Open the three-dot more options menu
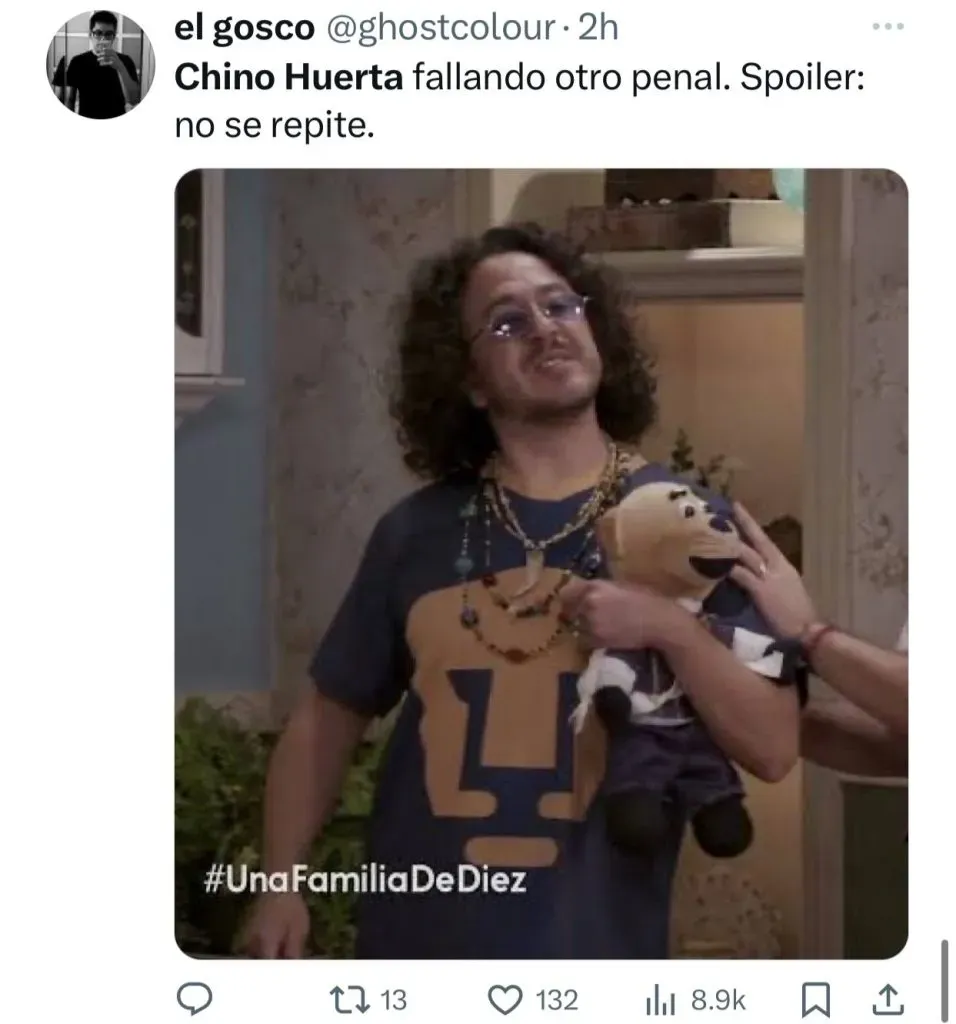This screenshot has width=956, height=1024. pyautogui.click(x=888, y=27)
